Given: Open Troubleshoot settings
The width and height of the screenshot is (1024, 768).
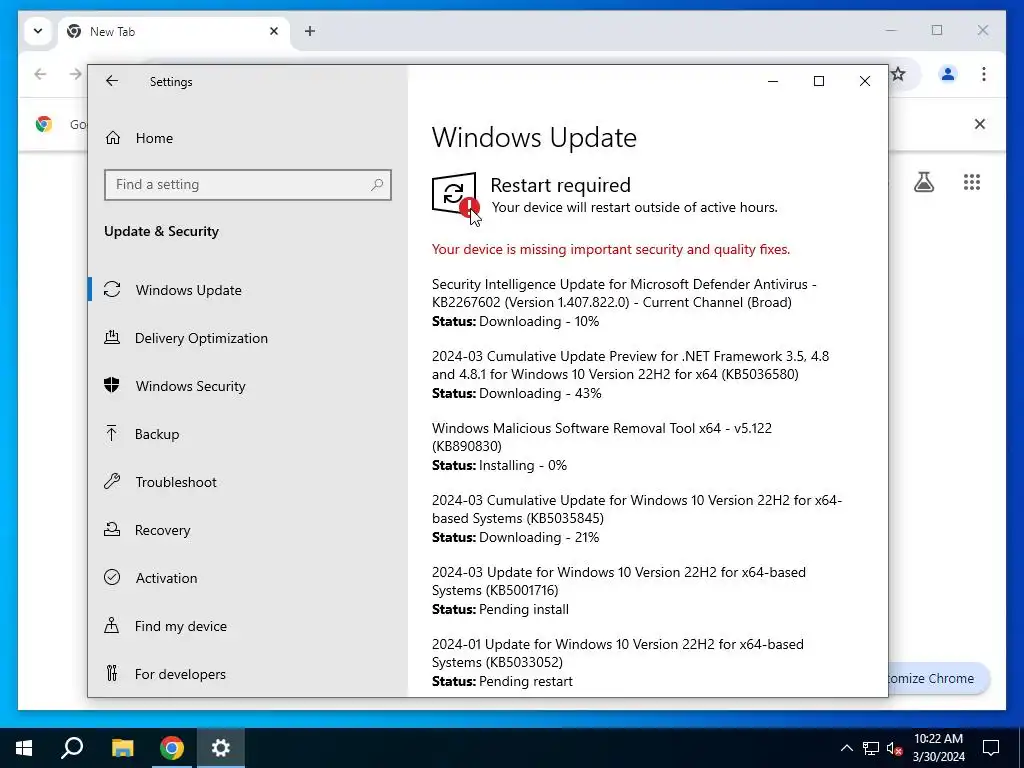Looking at the screenshot, I should pyautogui.click(x=176, y=482).
